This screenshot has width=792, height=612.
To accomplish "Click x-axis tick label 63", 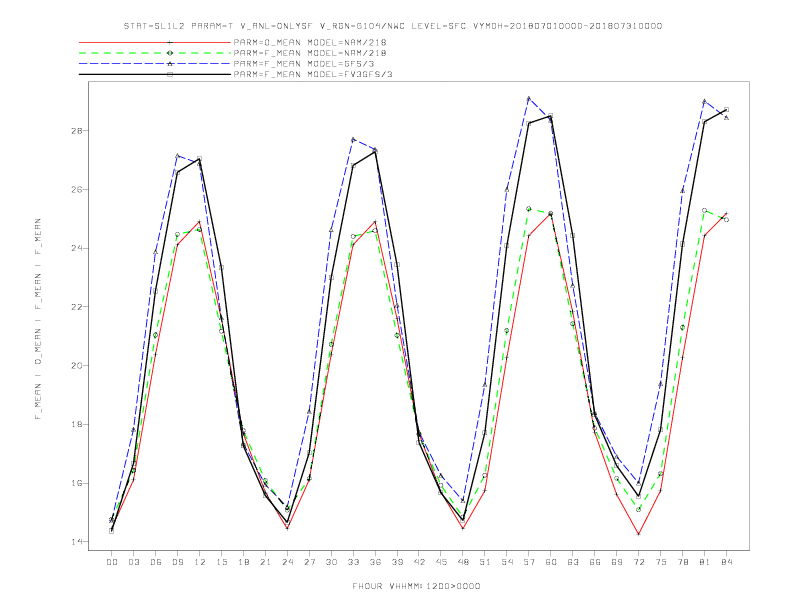I will pos(573,562).
